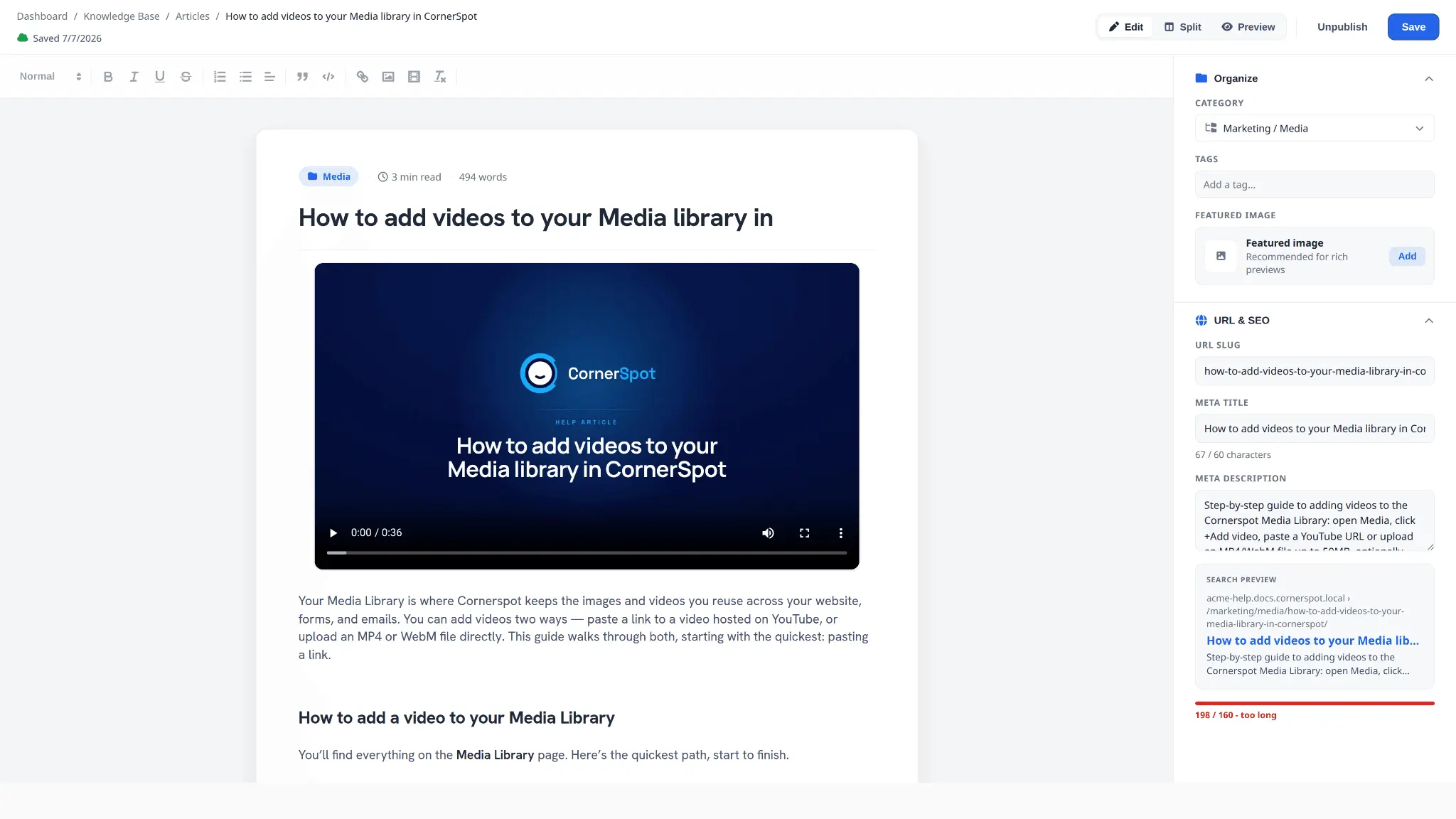The width and height of the screenshot is (1456, 819).
Task: Edit the Meta description text area
Action: point(1315,520)
